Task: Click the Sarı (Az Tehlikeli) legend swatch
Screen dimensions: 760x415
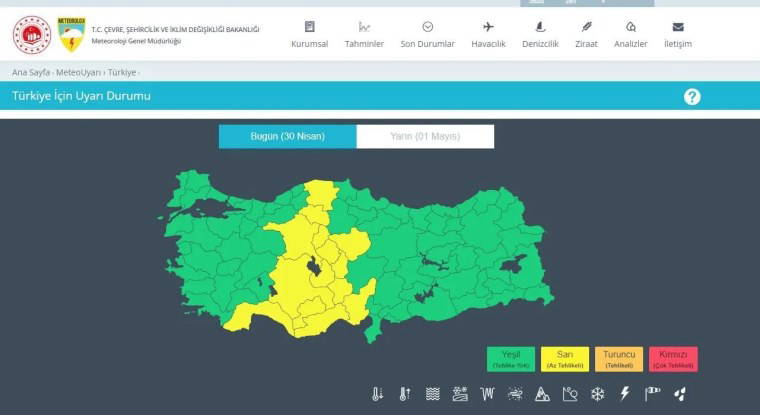Action: point(565,359)
